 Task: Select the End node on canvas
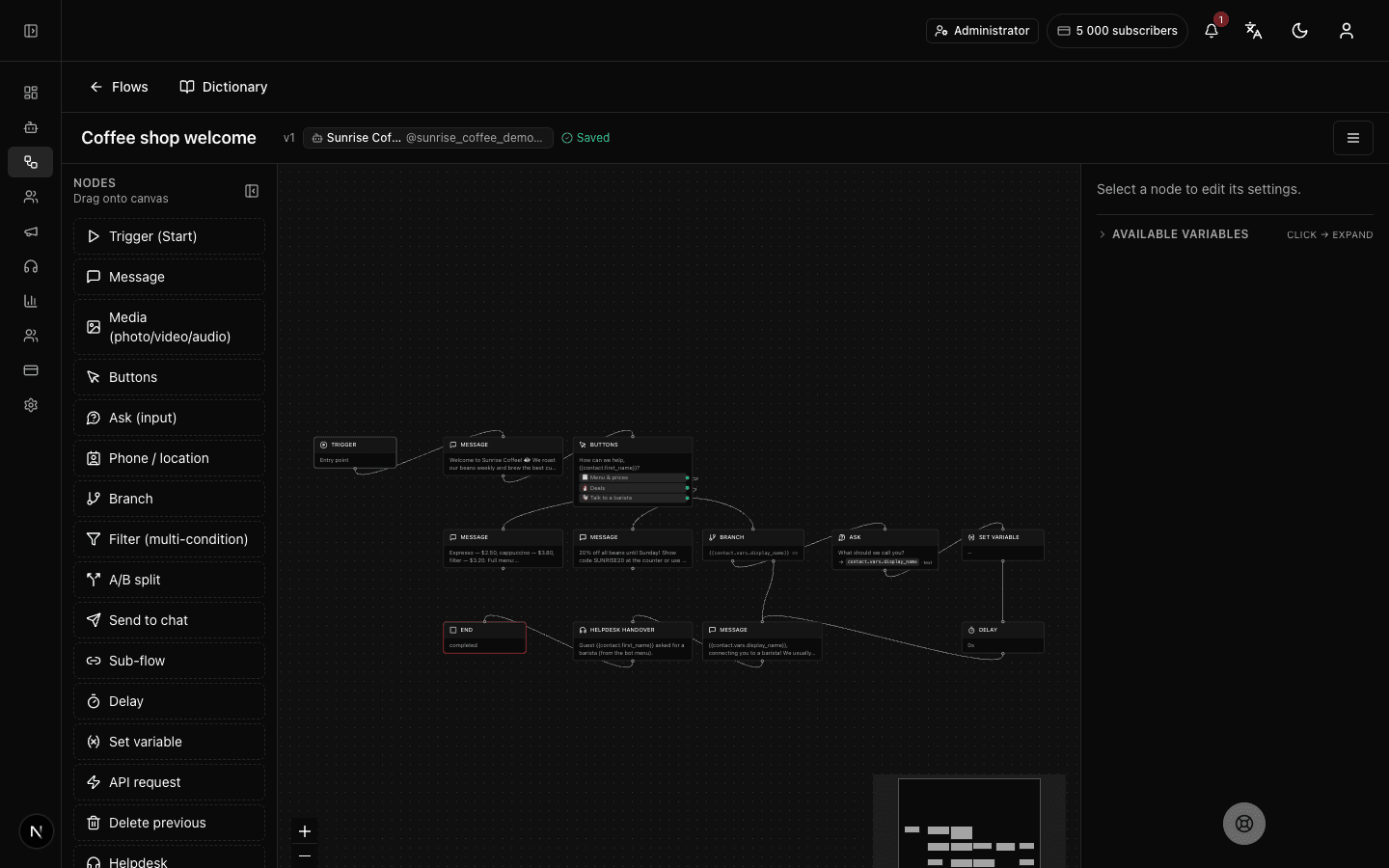[x=484, y=637]
